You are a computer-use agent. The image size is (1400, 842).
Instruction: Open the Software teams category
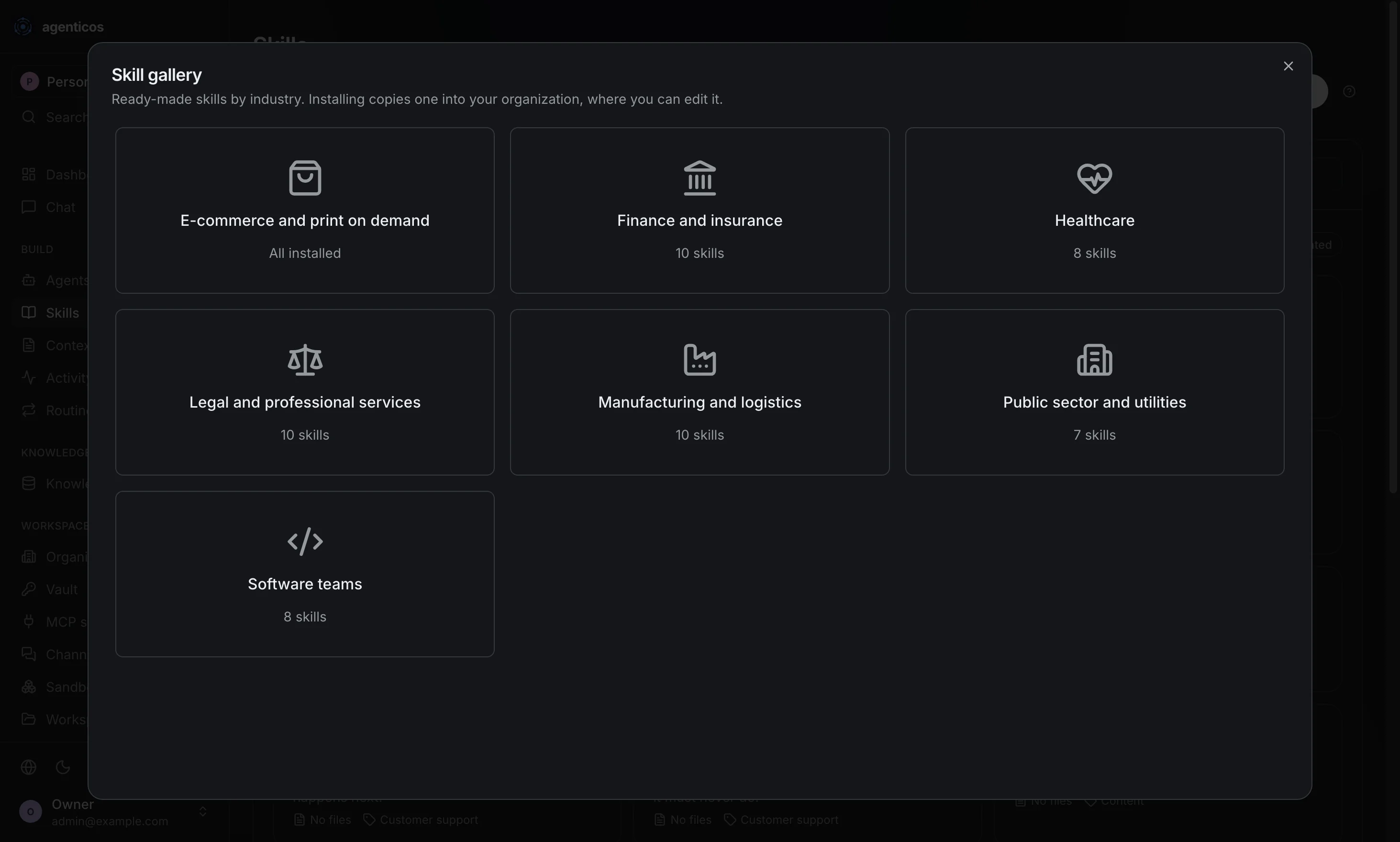click(x=305, y=574)
